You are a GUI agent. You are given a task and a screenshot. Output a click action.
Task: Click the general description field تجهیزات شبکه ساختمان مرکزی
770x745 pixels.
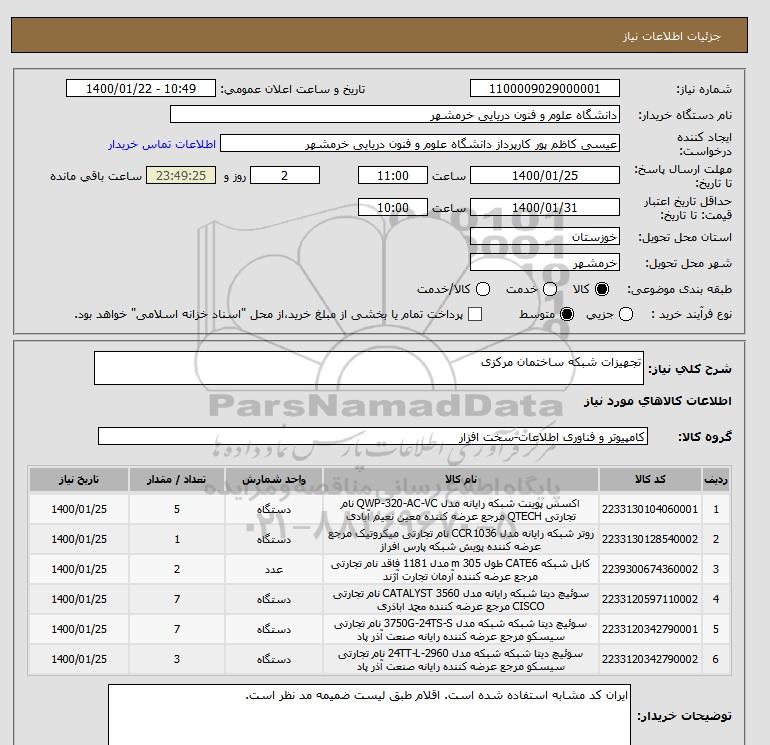coord(369,368)
